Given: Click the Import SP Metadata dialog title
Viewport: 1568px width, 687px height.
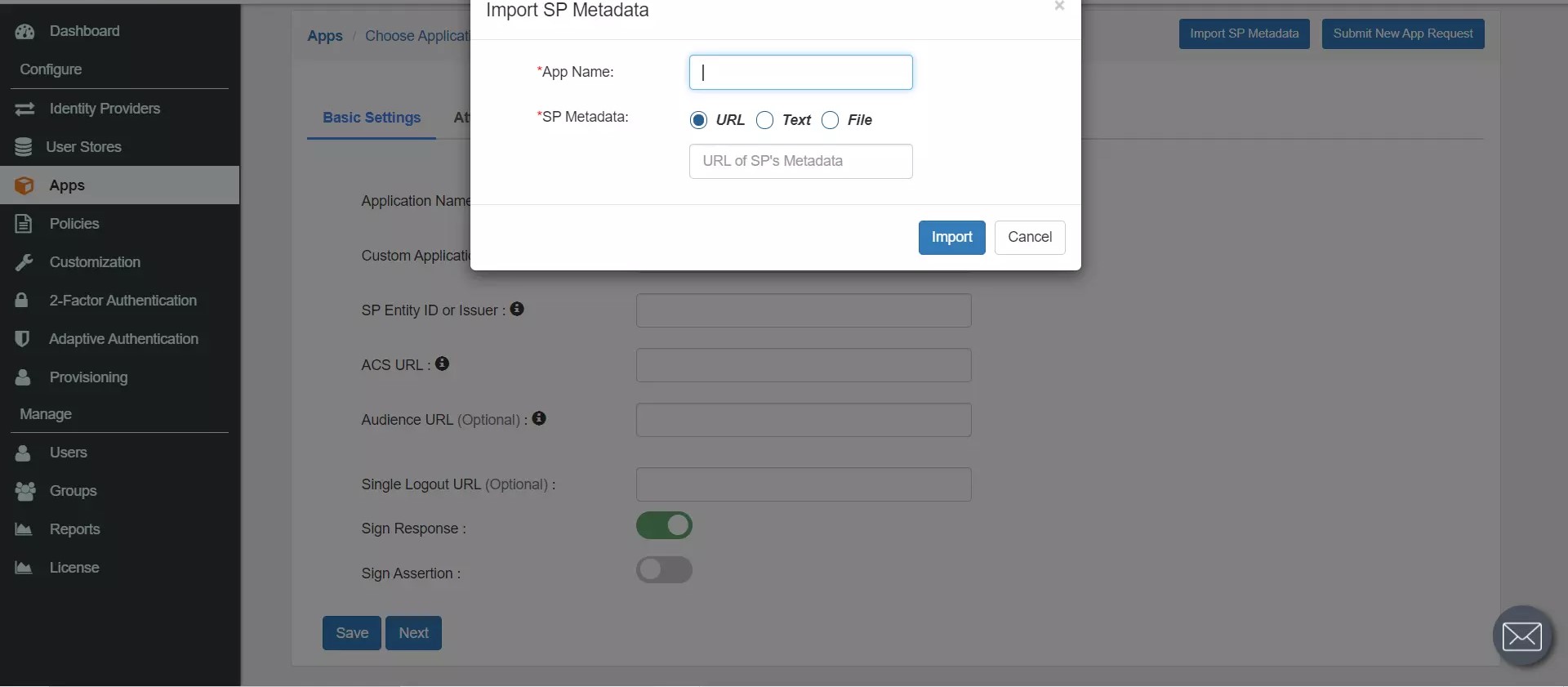Looking at the screenshot, I should (568, 11).
